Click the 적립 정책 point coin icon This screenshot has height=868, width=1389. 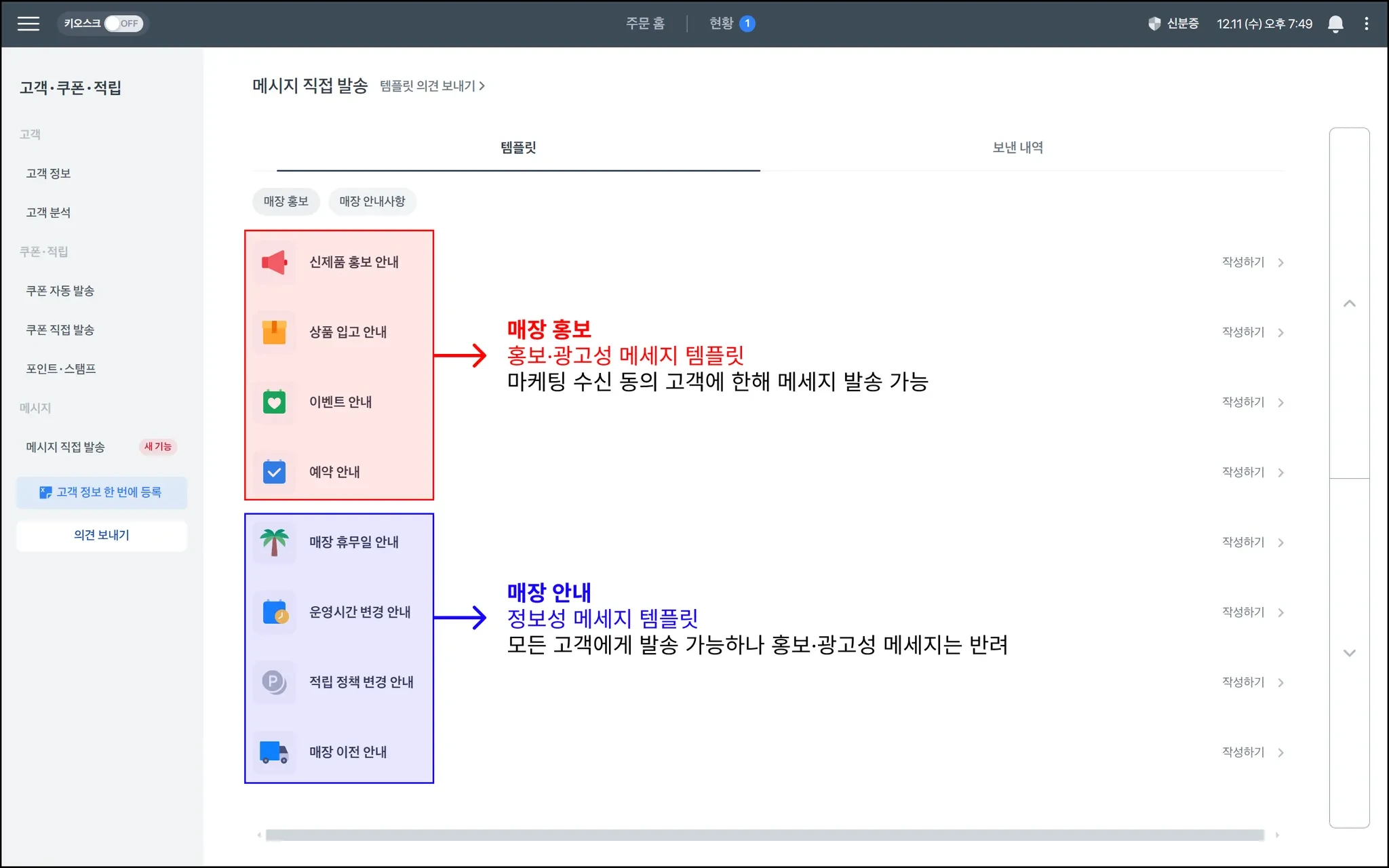tap(275, 682)
